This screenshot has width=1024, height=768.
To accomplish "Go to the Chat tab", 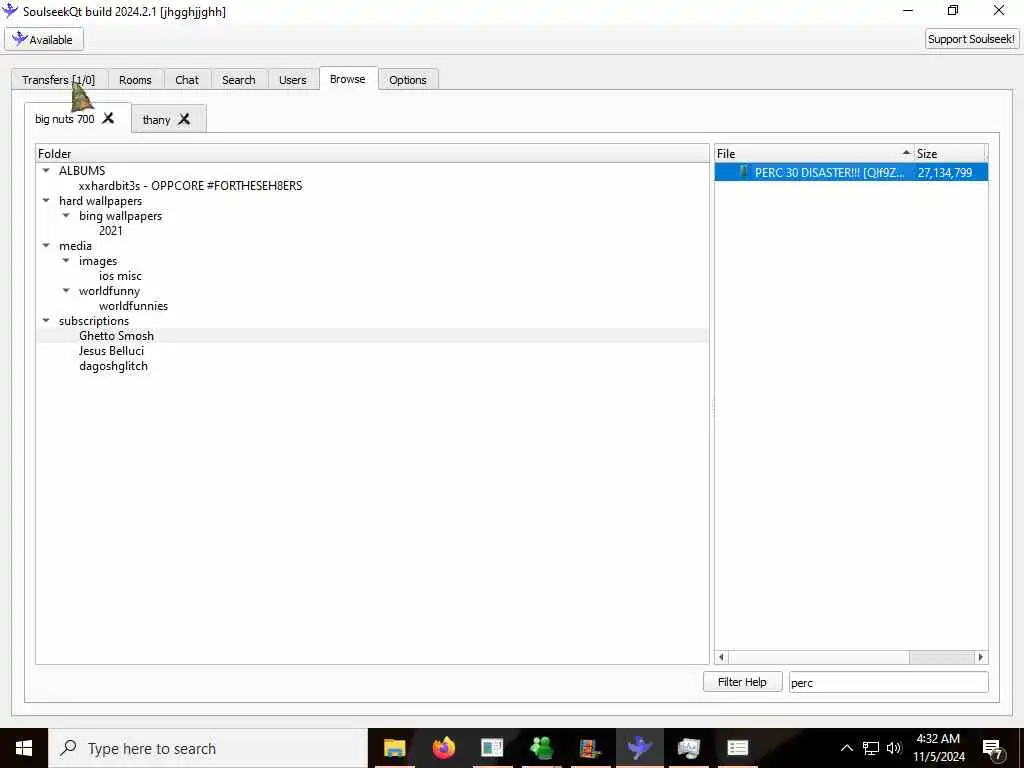I will [187, 80].
